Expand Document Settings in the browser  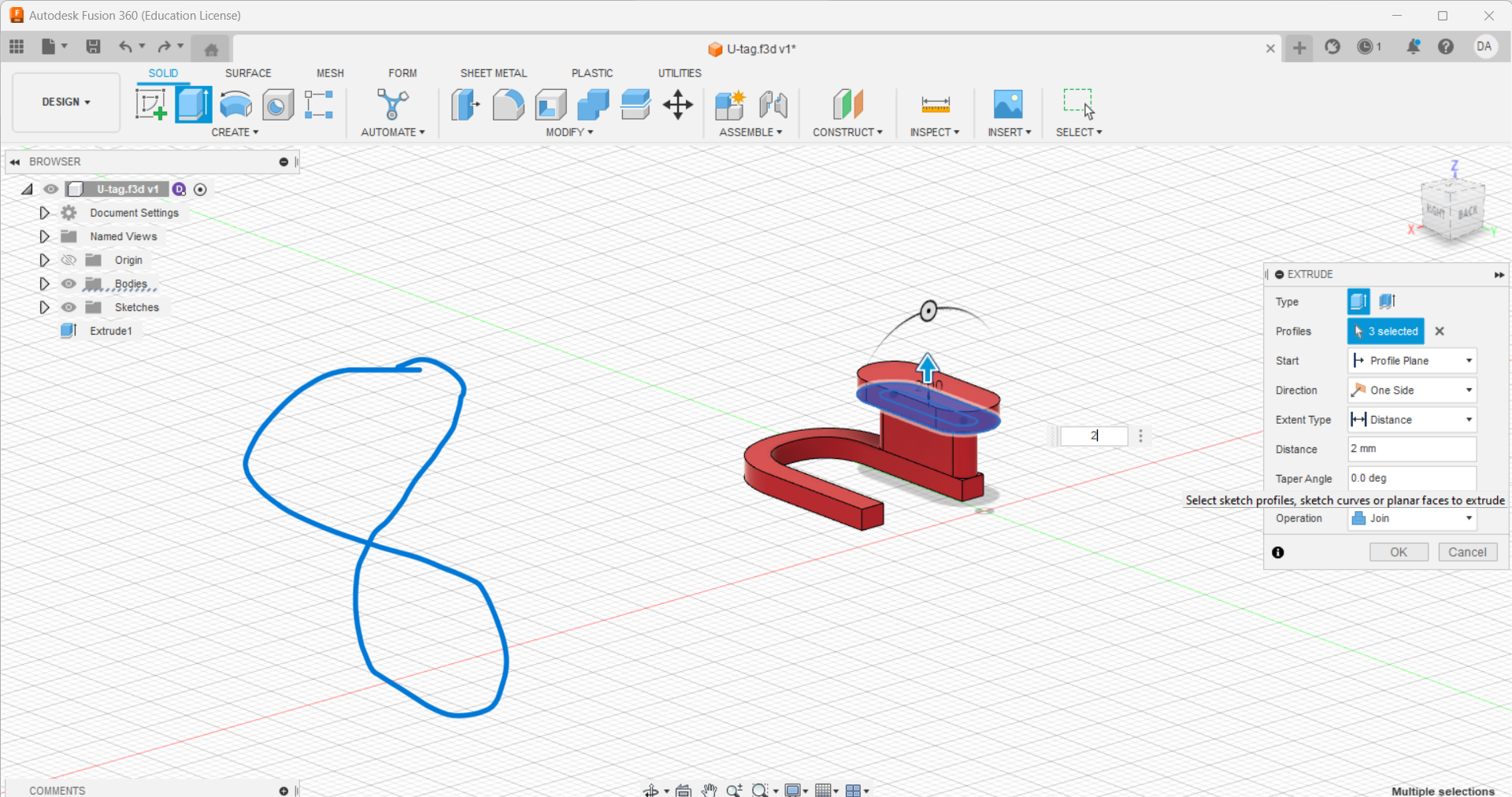pyautogui.click(x=44, y=212)
